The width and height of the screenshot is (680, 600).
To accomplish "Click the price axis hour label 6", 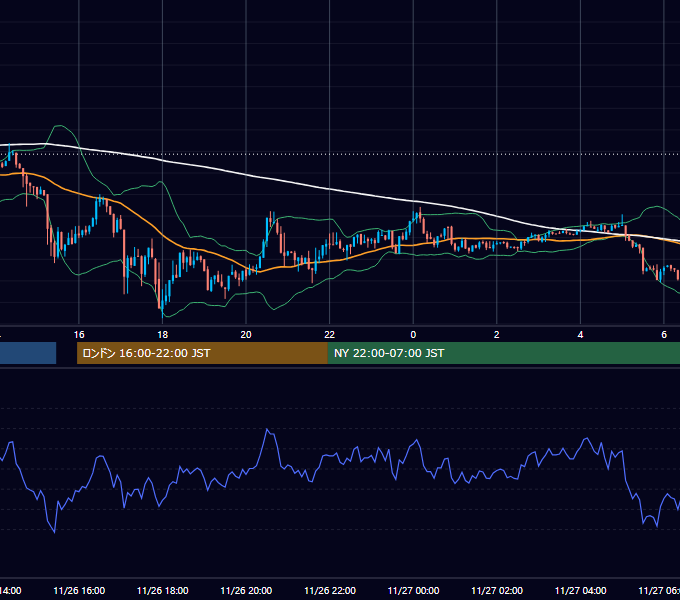I will point(664,335).
